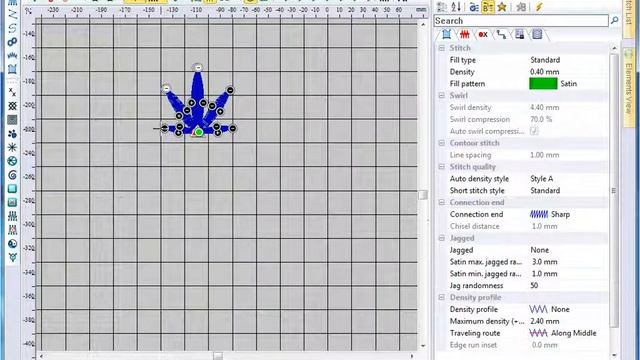Click the canvas scroll-up arrow
The width and height of the screenshot is (640, 360).
click(x=423, y=24)
